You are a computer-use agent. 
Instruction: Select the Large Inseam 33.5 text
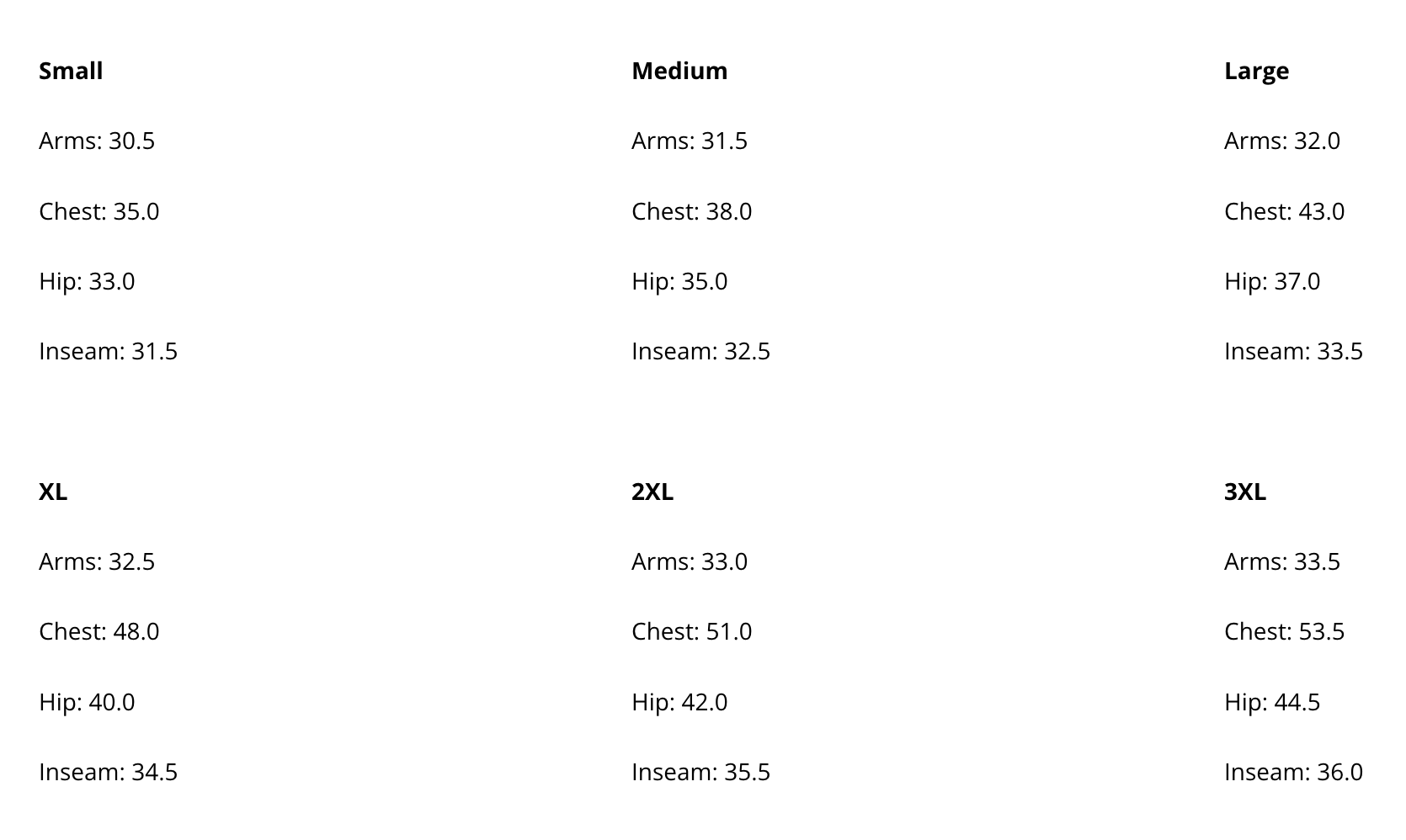pyautogui.click(x=1294, y=351)
